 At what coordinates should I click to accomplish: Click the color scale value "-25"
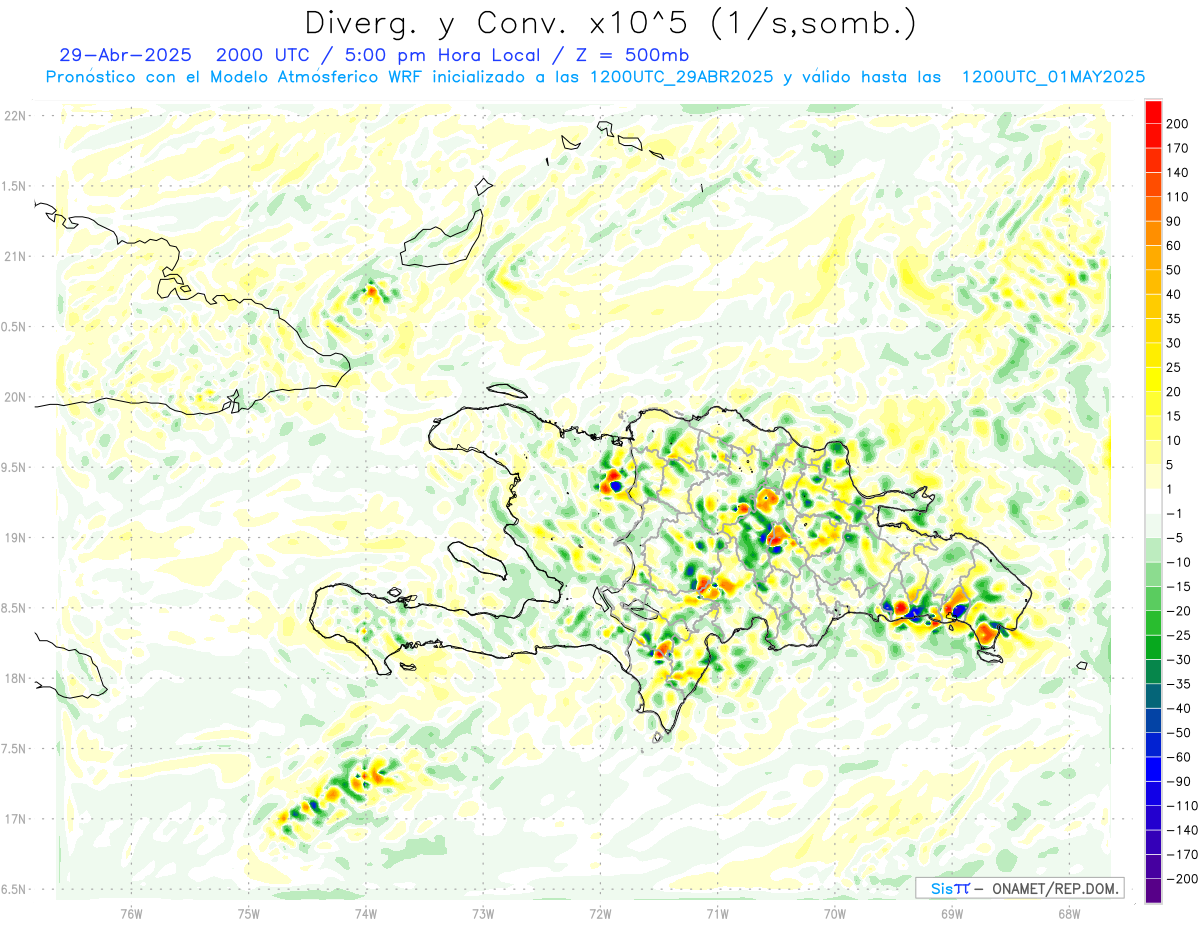(1180, 635)
